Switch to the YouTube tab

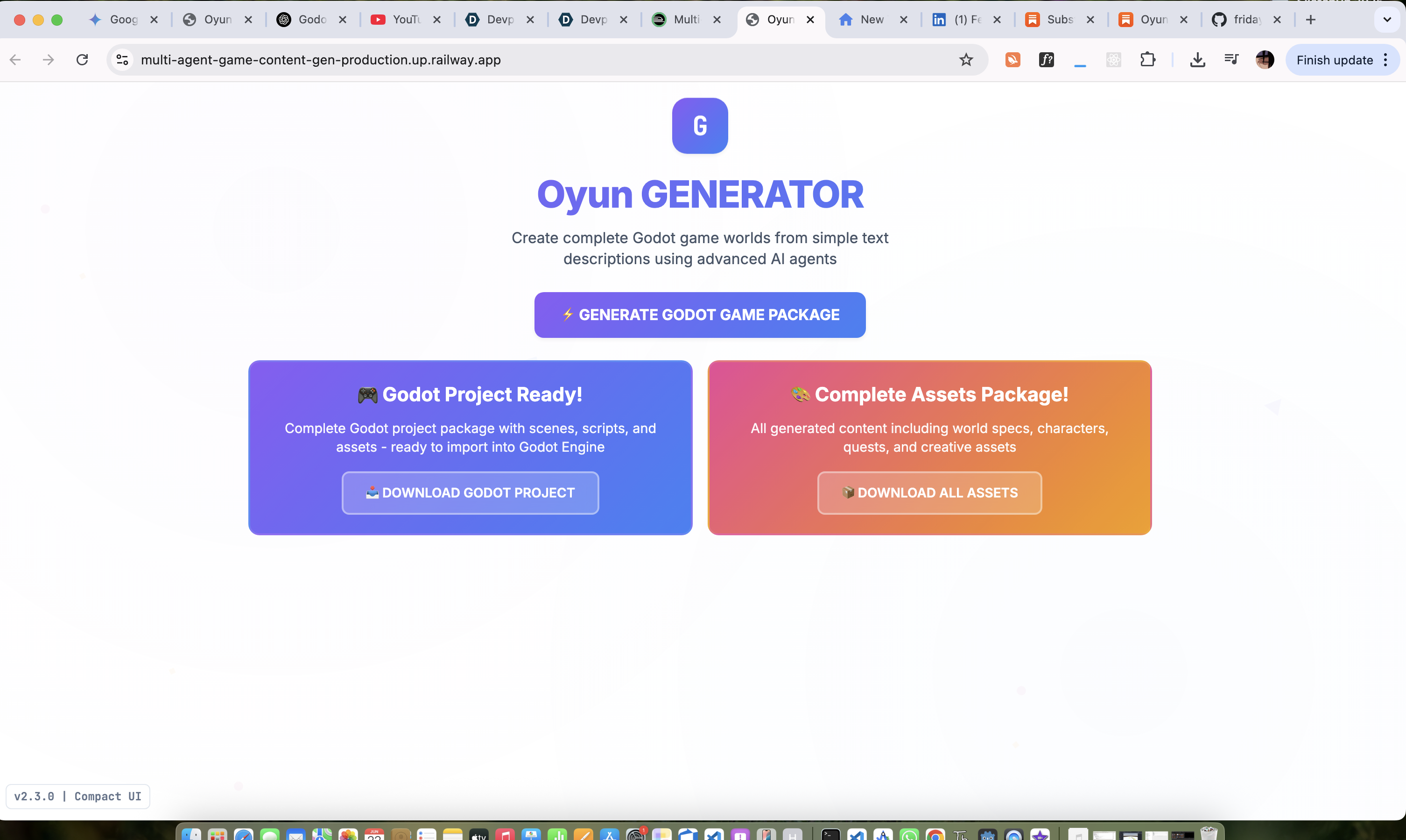tap(405, 19)
